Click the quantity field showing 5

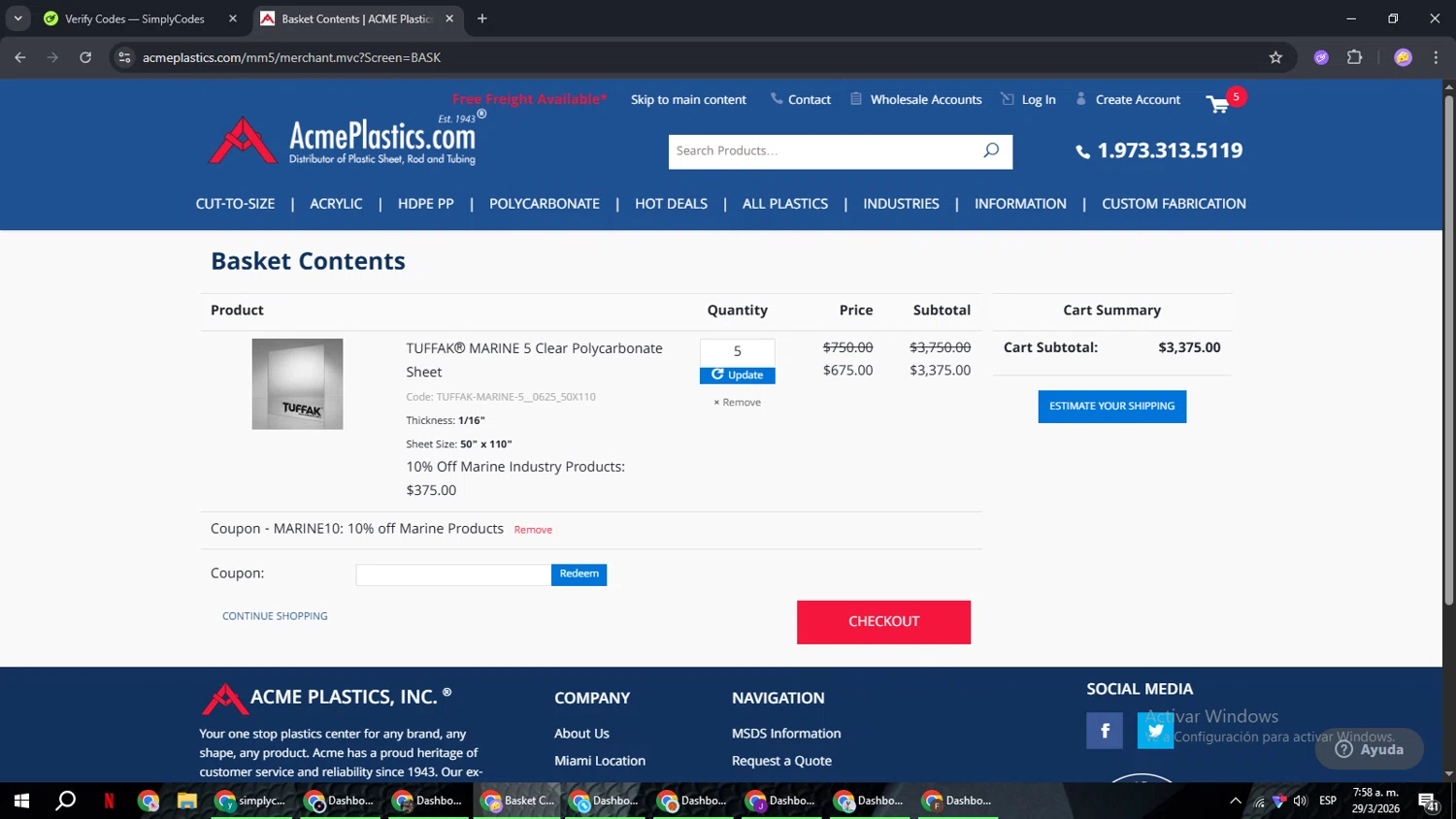(x=737, y=352)
